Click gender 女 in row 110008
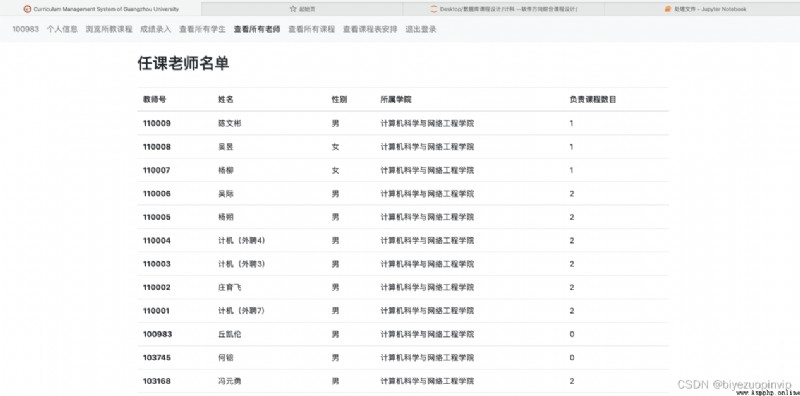Screen dimensions: 800x396 (x=335, y=146)
